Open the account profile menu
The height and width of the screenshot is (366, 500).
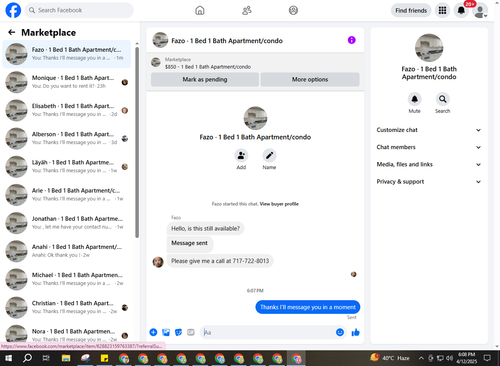coord(480,11)
